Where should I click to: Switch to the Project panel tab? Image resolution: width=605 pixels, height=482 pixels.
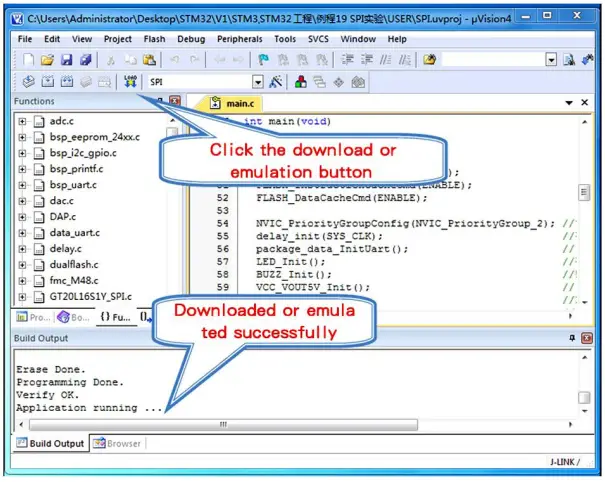(33, 317)
